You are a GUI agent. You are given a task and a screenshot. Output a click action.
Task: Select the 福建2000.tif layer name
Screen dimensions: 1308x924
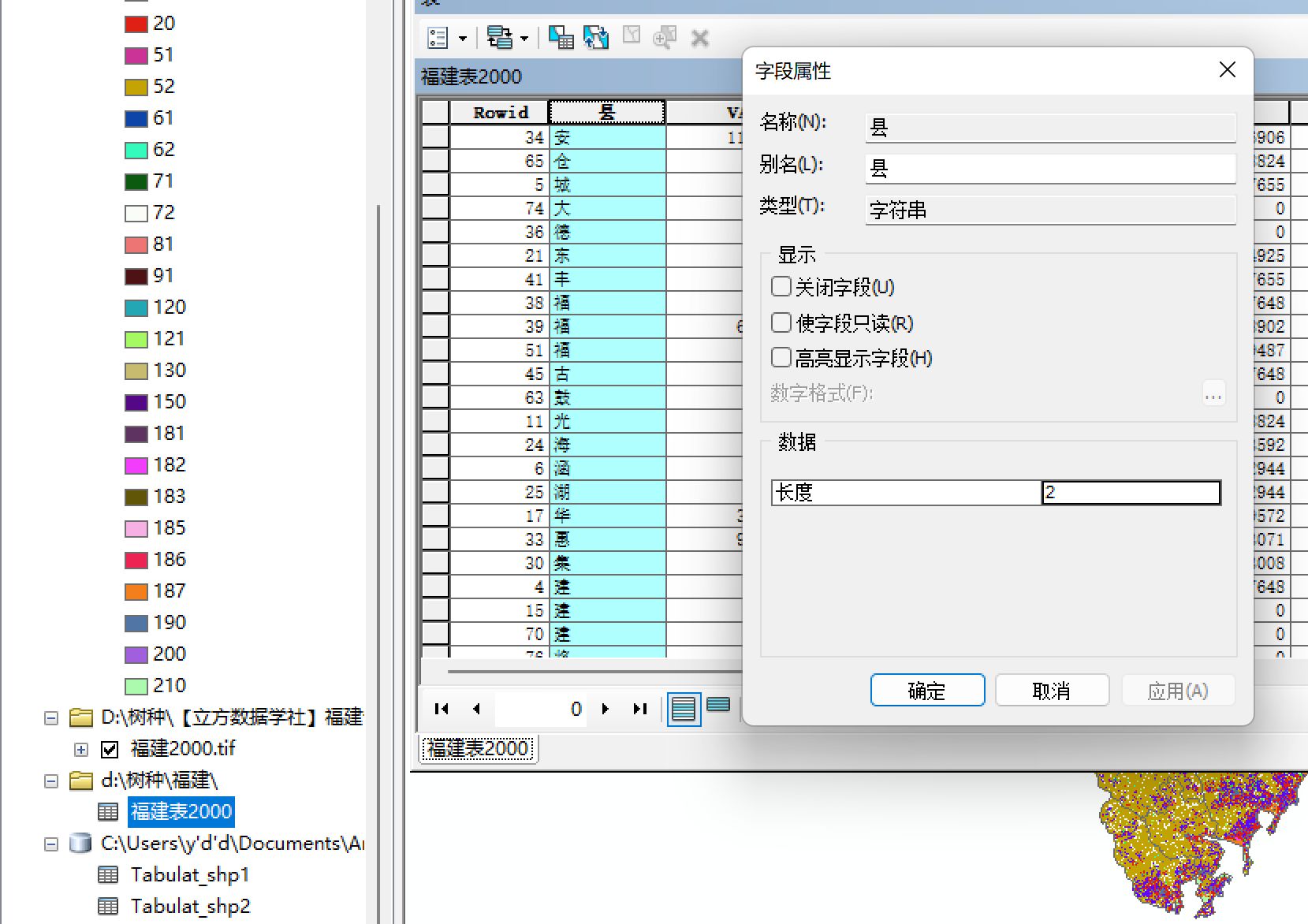point(183,748)
